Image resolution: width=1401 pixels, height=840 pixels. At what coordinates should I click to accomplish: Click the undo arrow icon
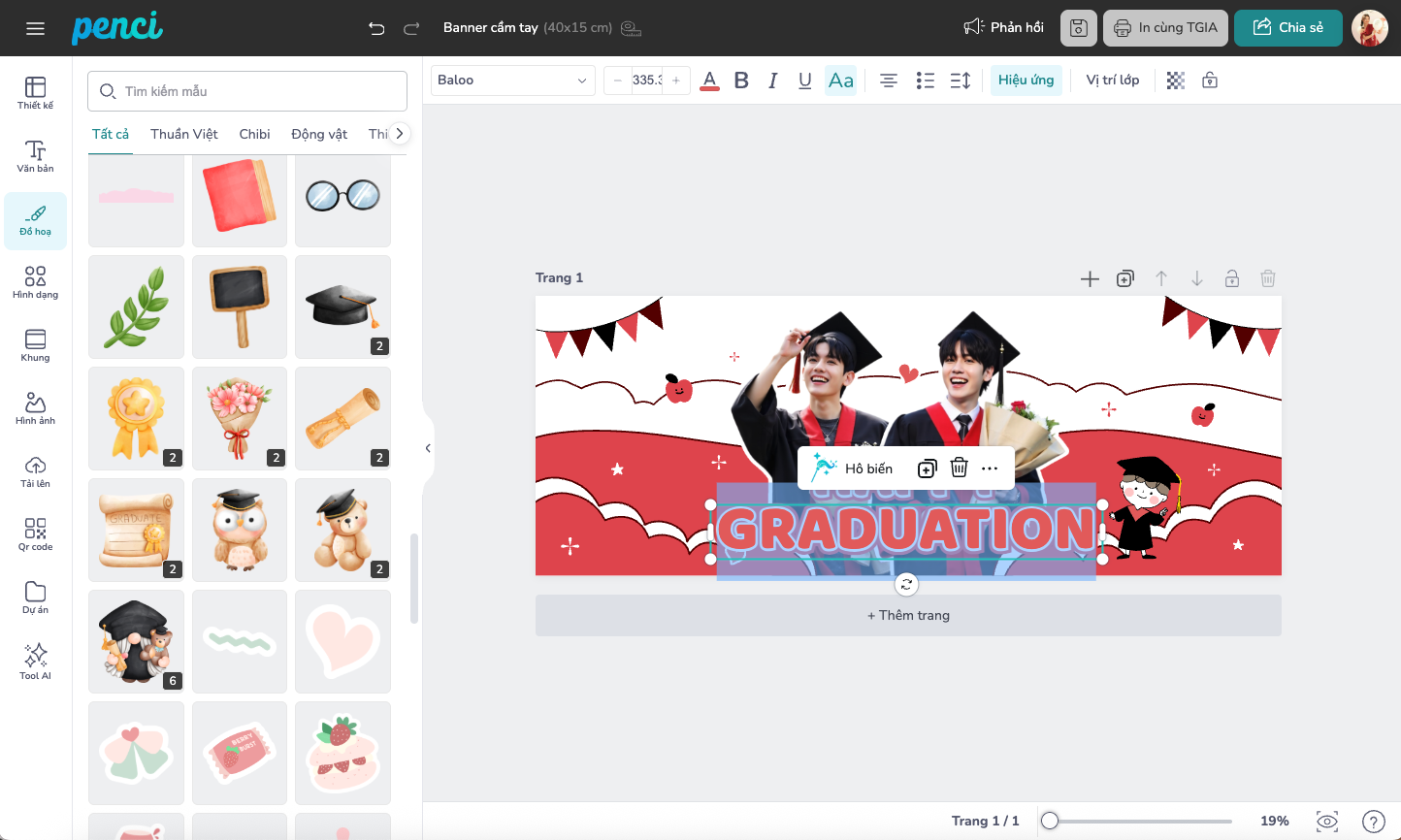click(376, 28)
